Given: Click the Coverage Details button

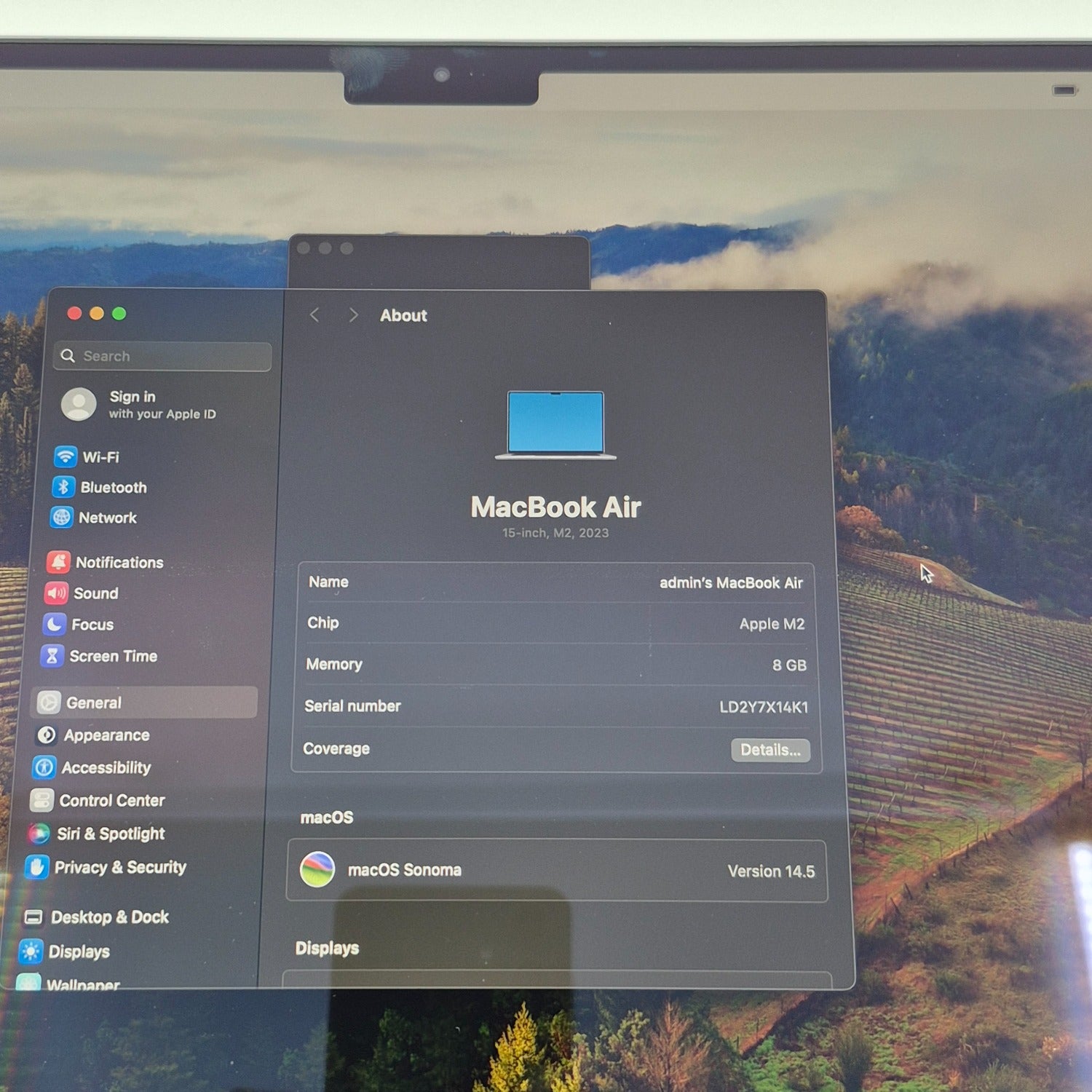Looking at the screenshot, I should click(770, 750).
